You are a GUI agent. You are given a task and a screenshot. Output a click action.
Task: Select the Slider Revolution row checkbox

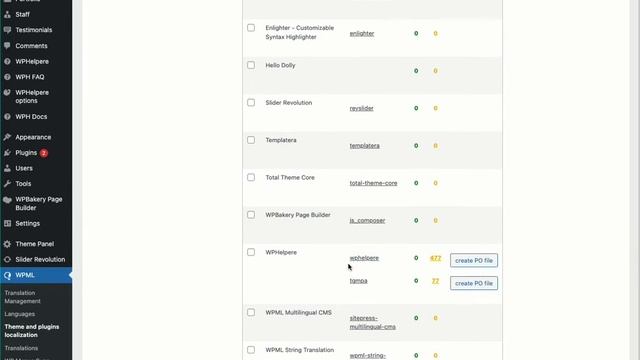(251, 102)
